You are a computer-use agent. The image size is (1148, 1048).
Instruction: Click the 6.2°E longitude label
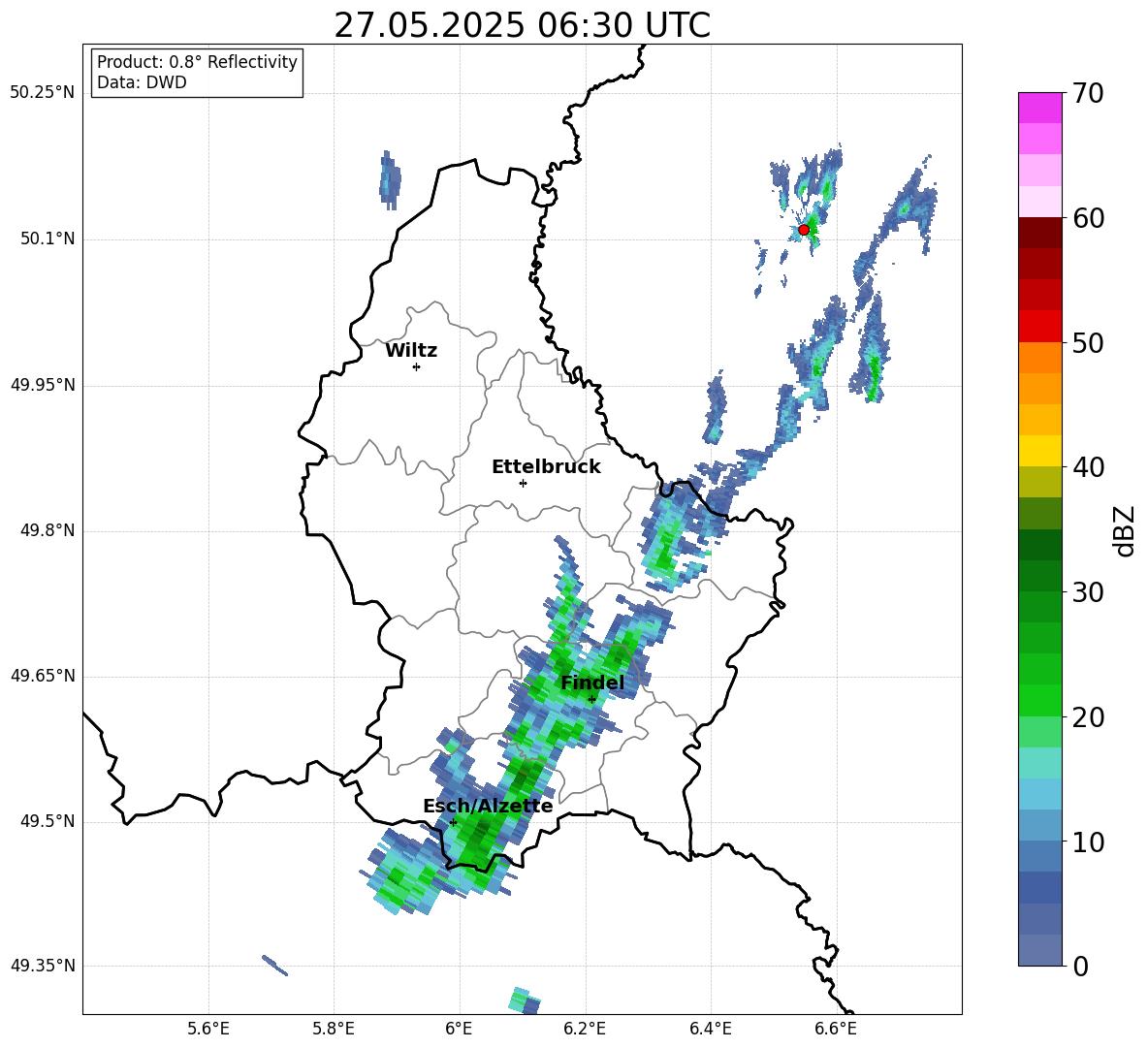[x=585, y=1029]
